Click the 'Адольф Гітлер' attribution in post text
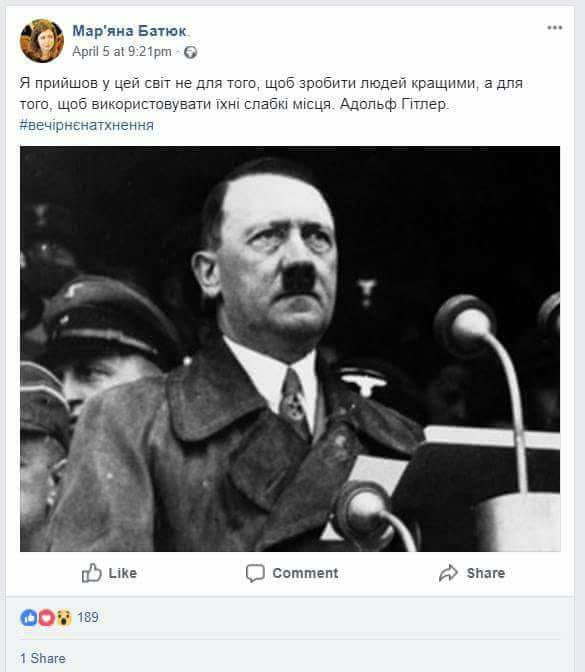This screenshot has height=672, width=585. 394,104
